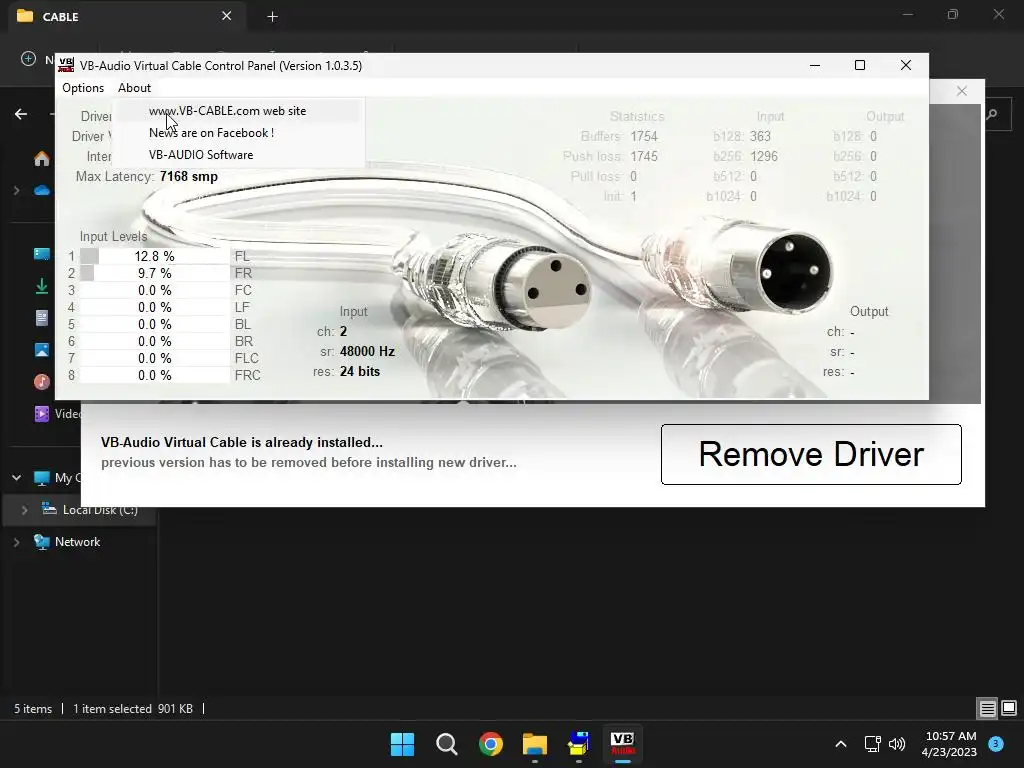Open the notification badge showing 3
This screenshot has width=1024, height=768.
996,743
